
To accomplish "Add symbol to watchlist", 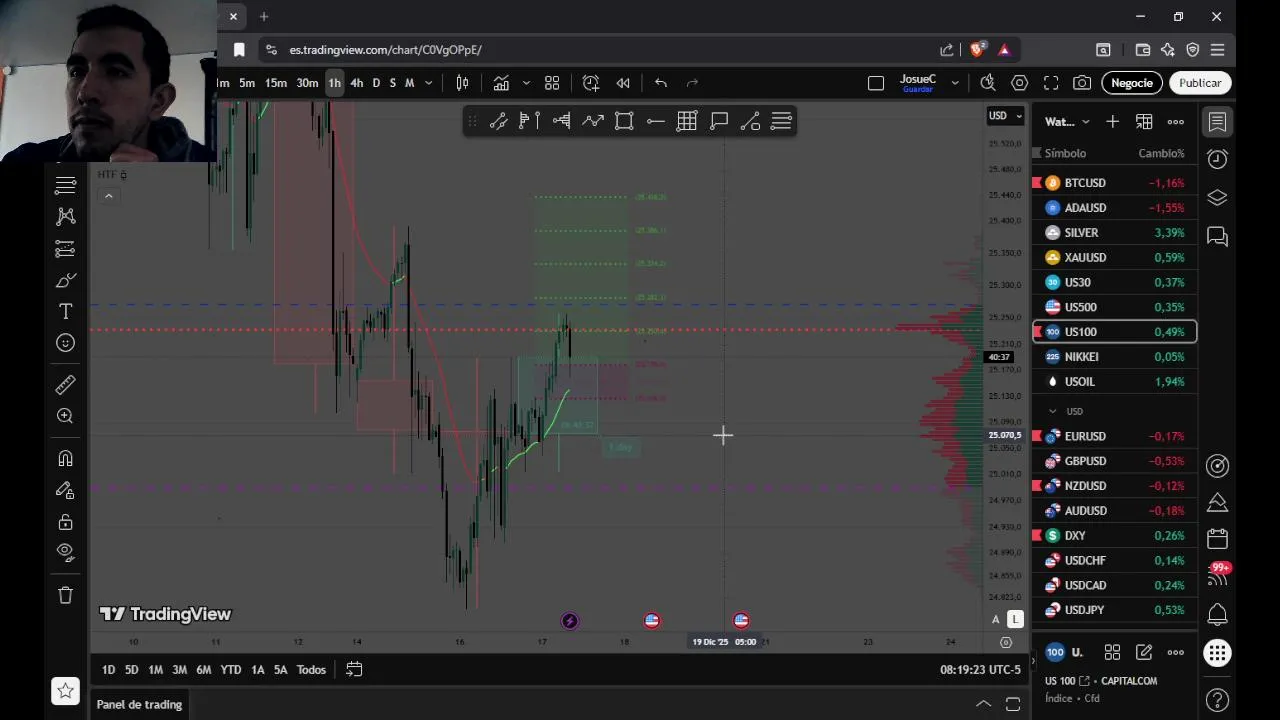I will coord(1112,122).
